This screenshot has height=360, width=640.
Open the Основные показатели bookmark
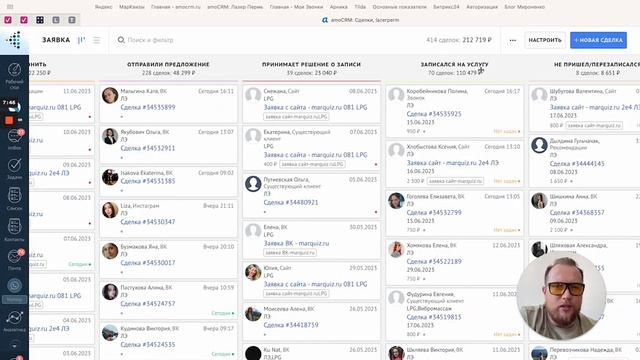click(x=400, y=7)
